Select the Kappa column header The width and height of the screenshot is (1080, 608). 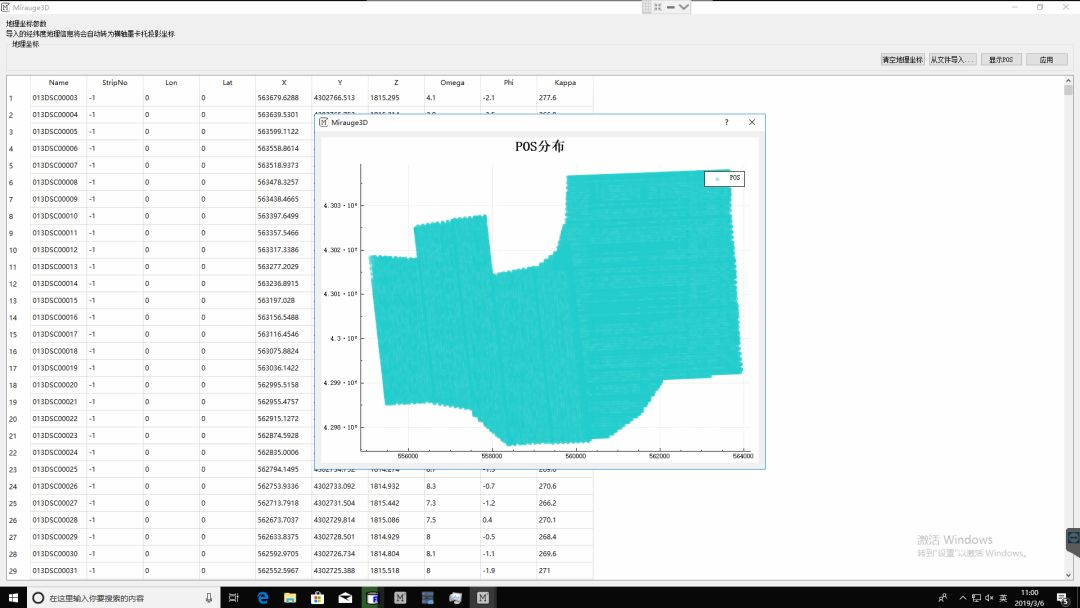click(564, 82)
